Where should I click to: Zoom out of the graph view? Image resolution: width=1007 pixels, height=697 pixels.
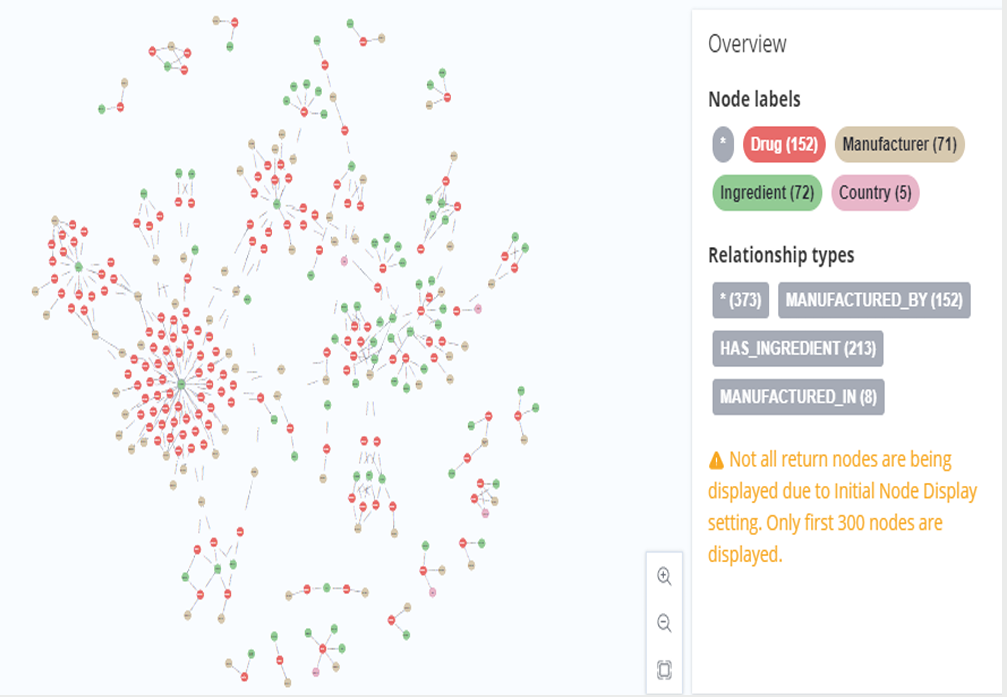pyautogui.click(x=664, y=623)
